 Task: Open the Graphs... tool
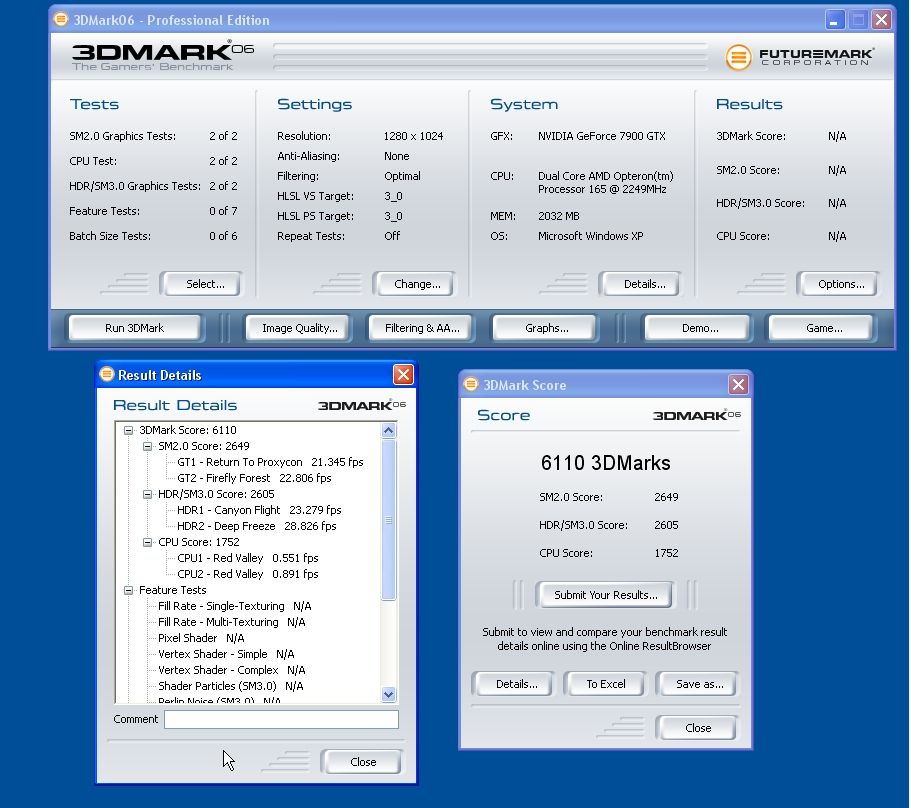tap(545, 328)
